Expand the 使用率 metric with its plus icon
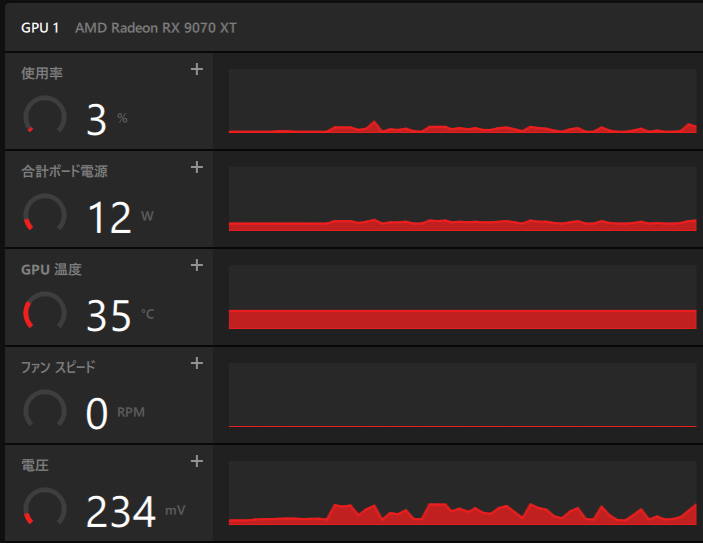Viewport: 703px width, 544px height. coord(197,69)
